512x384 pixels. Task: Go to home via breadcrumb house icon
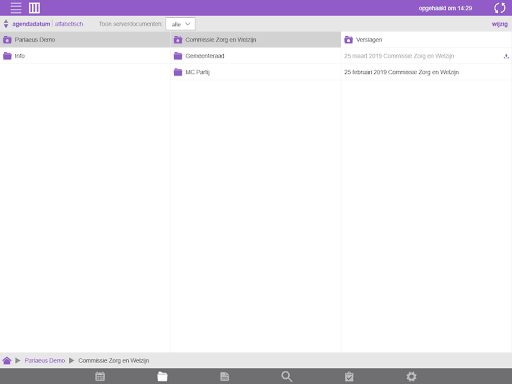click(x=7, y=360)
